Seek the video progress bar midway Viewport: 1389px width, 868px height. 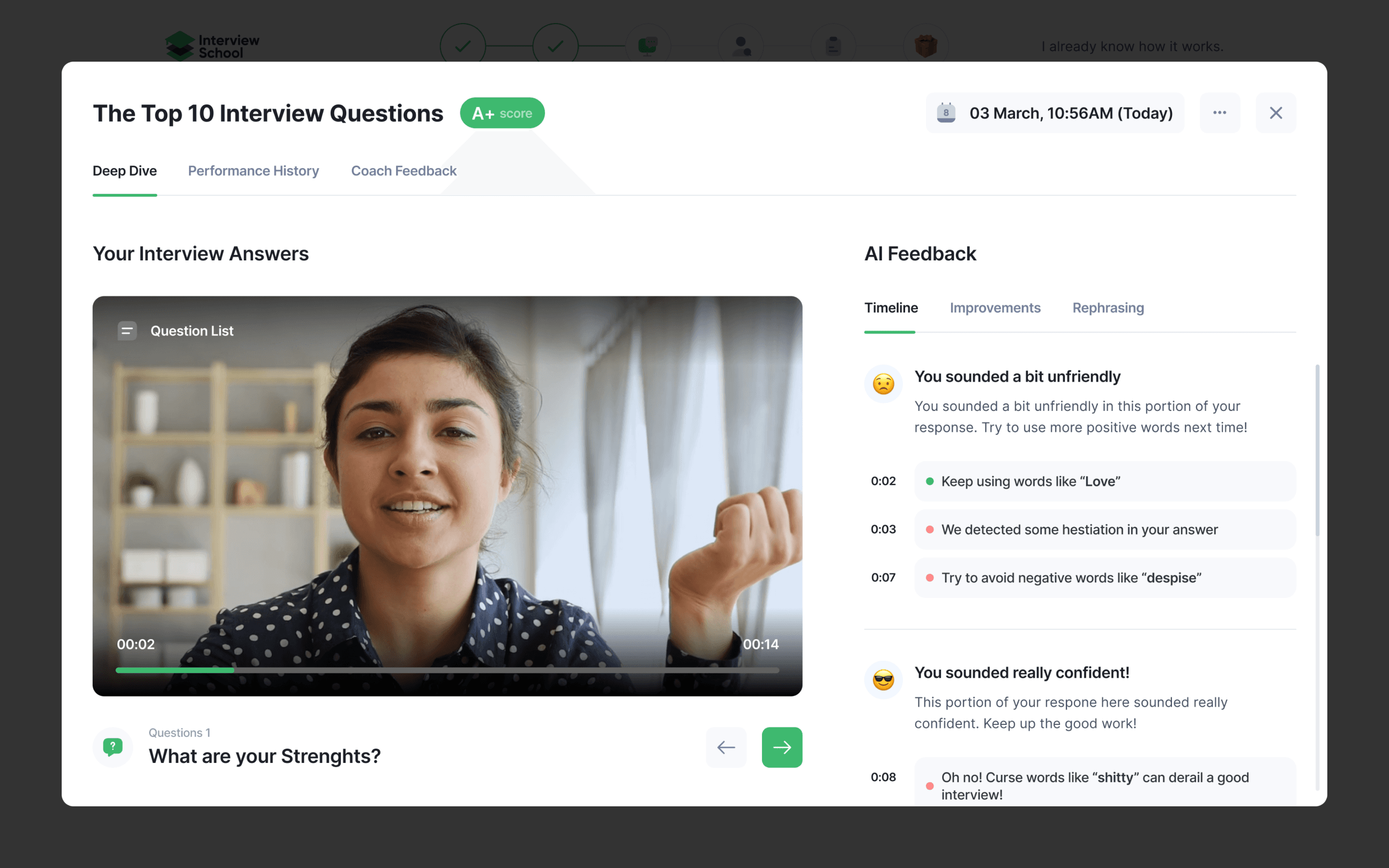pyautogui.click(x=447, y=670)
